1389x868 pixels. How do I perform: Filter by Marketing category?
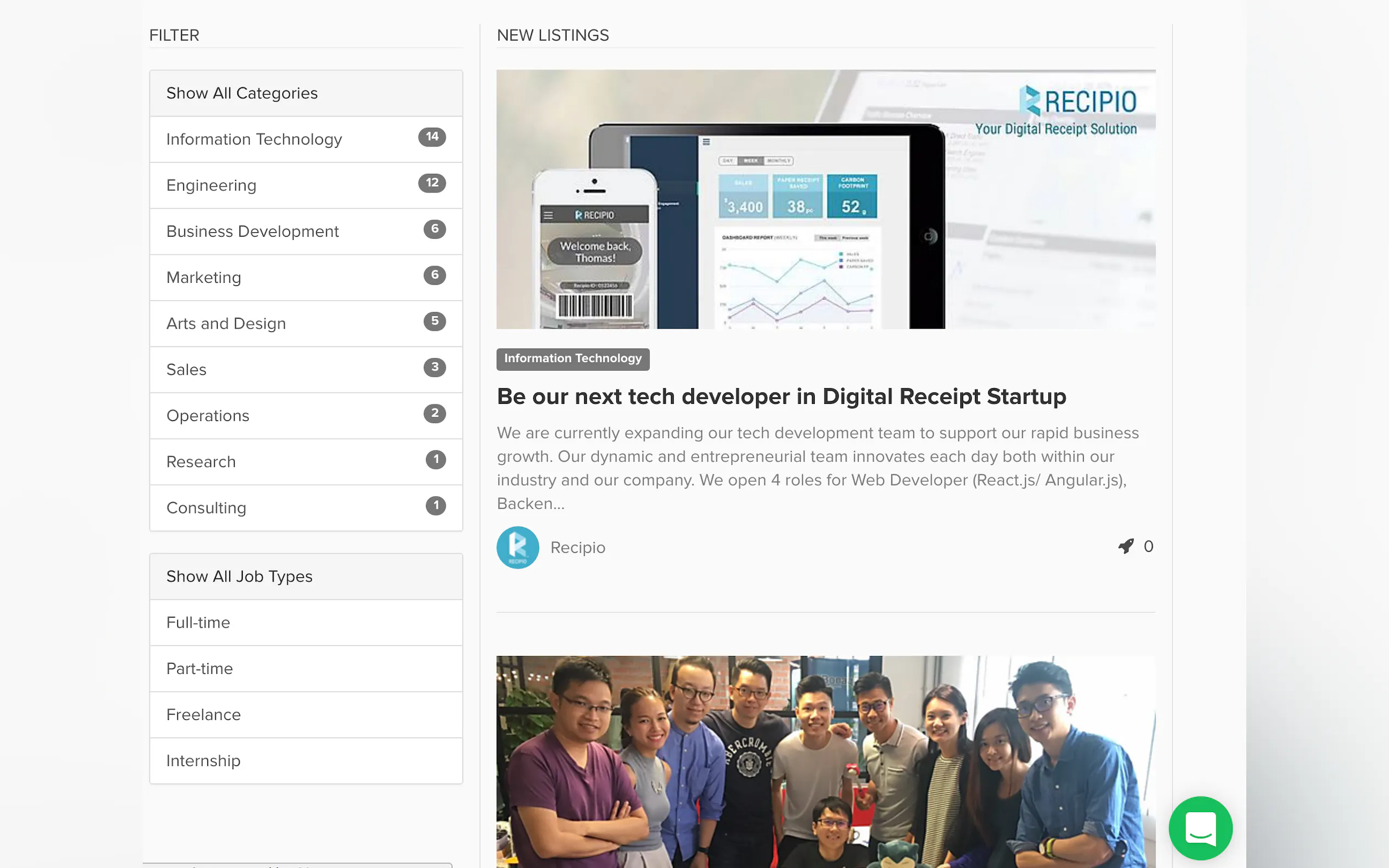(x=203, y=278)
